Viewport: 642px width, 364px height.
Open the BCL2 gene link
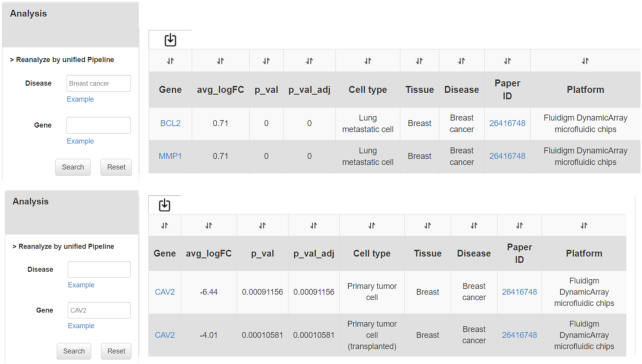pyautogui.click(x=170, y=123)
